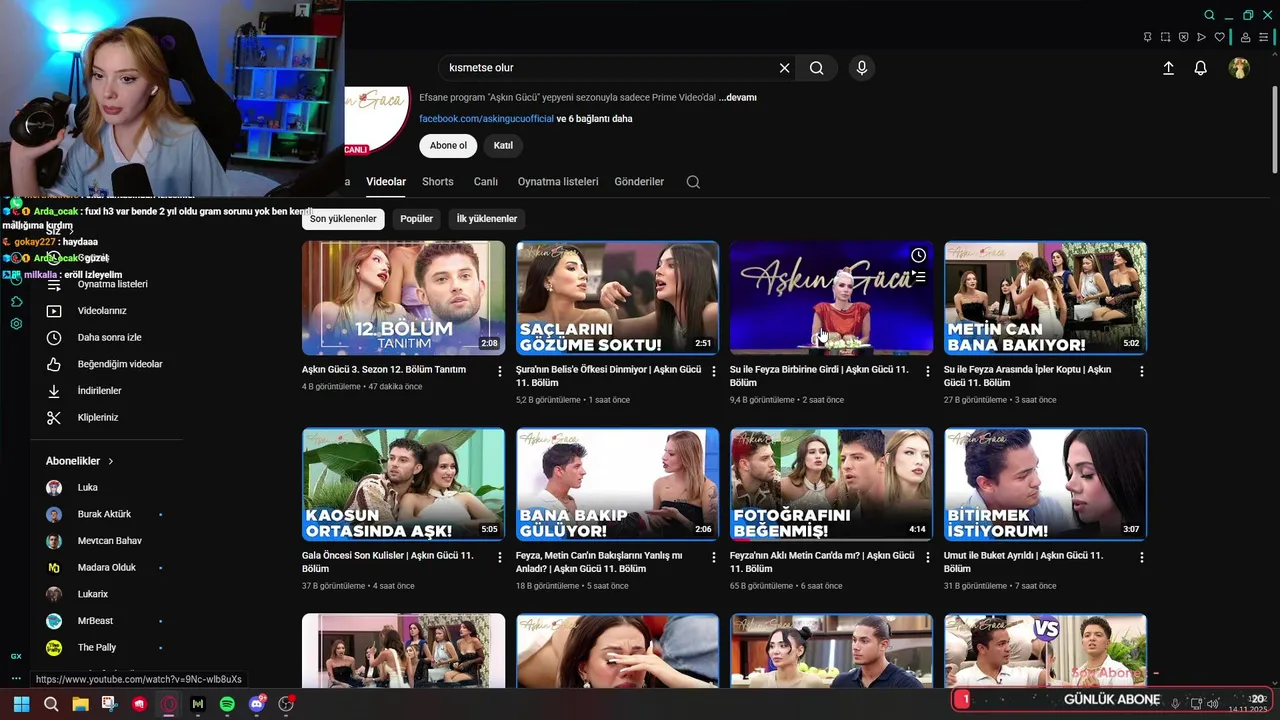Expand channel description with ...devamı

(738, 97)
